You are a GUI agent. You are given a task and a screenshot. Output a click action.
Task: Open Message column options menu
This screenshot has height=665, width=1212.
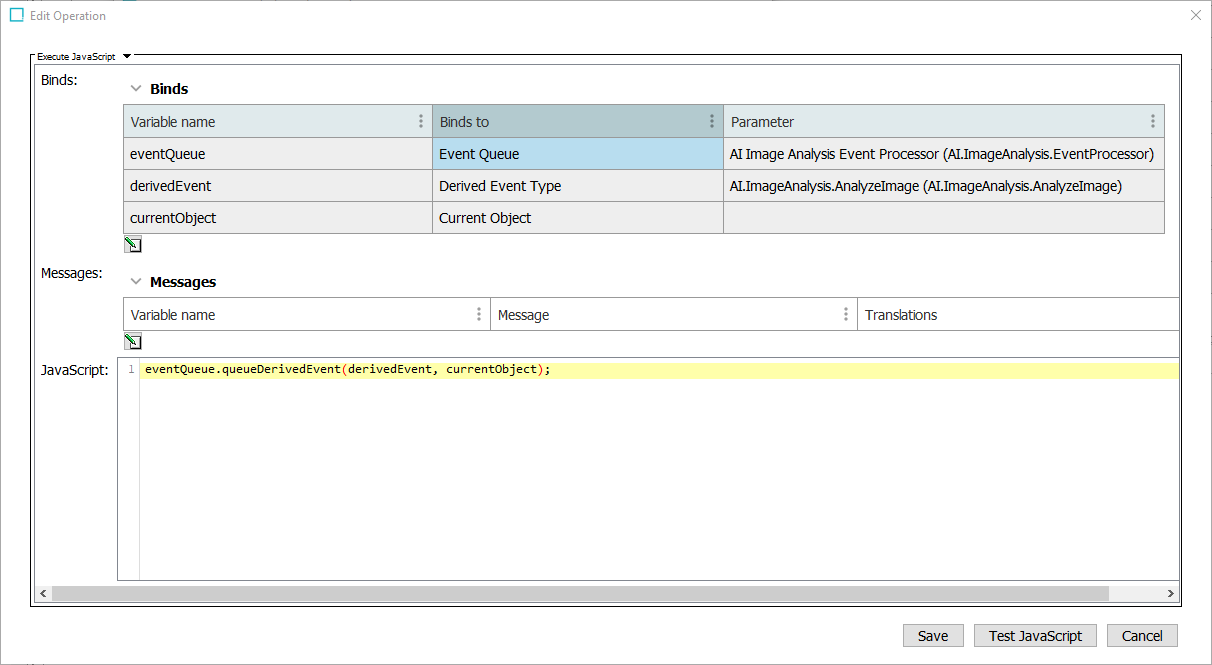[845, 315]
